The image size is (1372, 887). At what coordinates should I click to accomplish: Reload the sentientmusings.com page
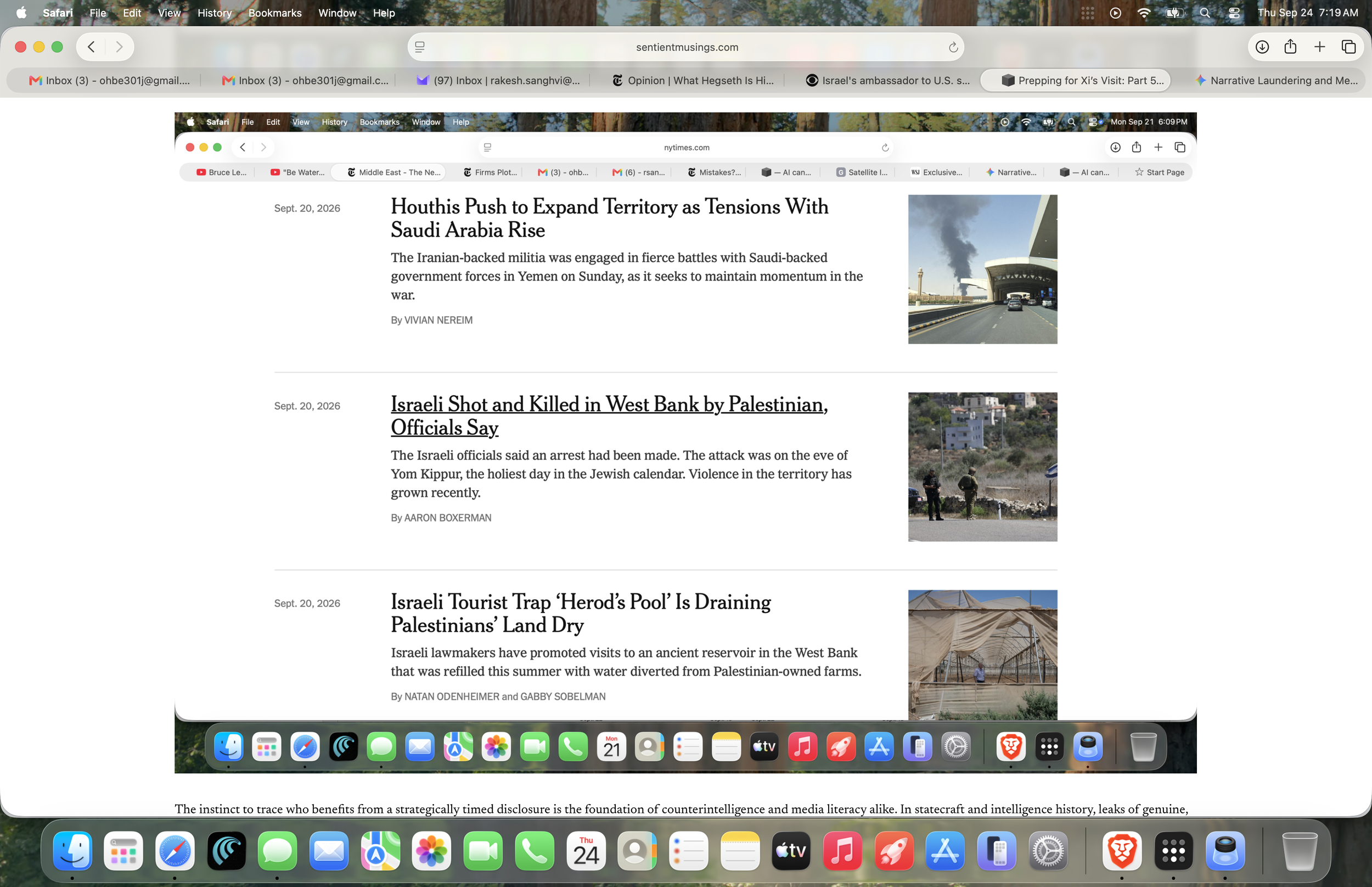[x=953, y=47]
